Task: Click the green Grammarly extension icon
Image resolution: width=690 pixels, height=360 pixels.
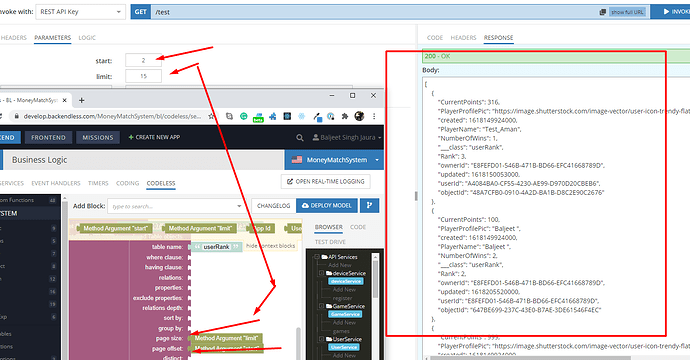Action: [243, 116]
